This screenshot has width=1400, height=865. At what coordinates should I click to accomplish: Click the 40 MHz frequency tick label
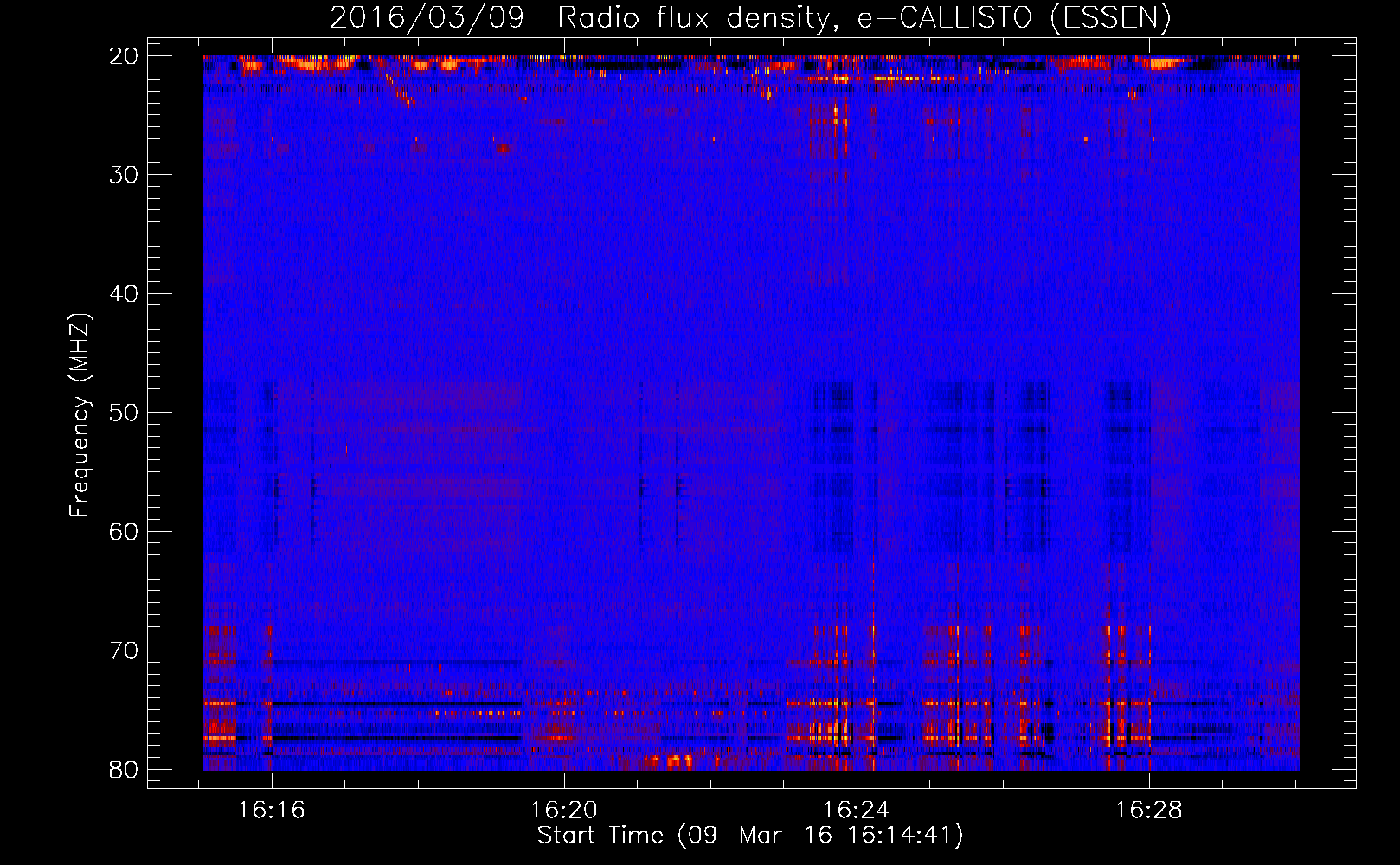(x=125, y=294)
